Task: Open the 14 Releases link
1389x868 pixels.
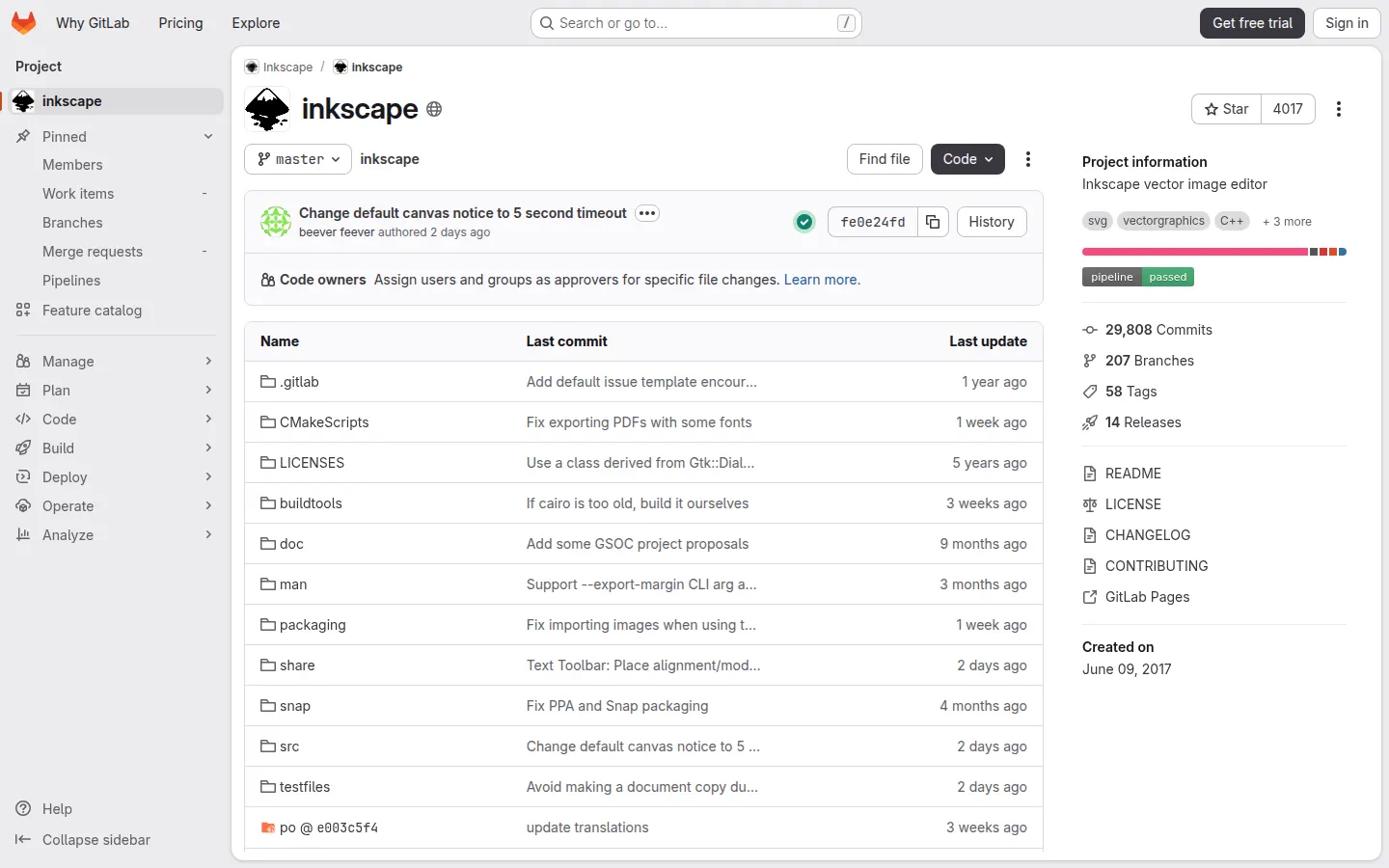Action: click(1143, 422)
